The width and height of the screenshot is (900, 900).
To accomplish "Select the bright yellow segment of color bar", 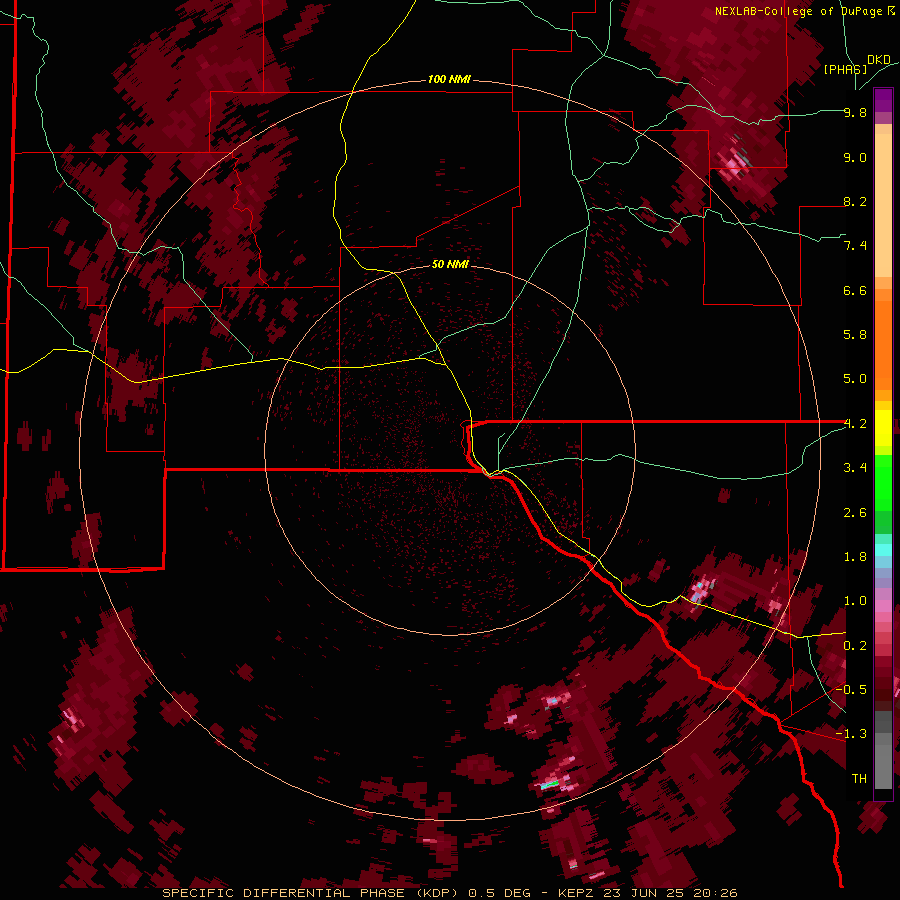I will 883,428.
